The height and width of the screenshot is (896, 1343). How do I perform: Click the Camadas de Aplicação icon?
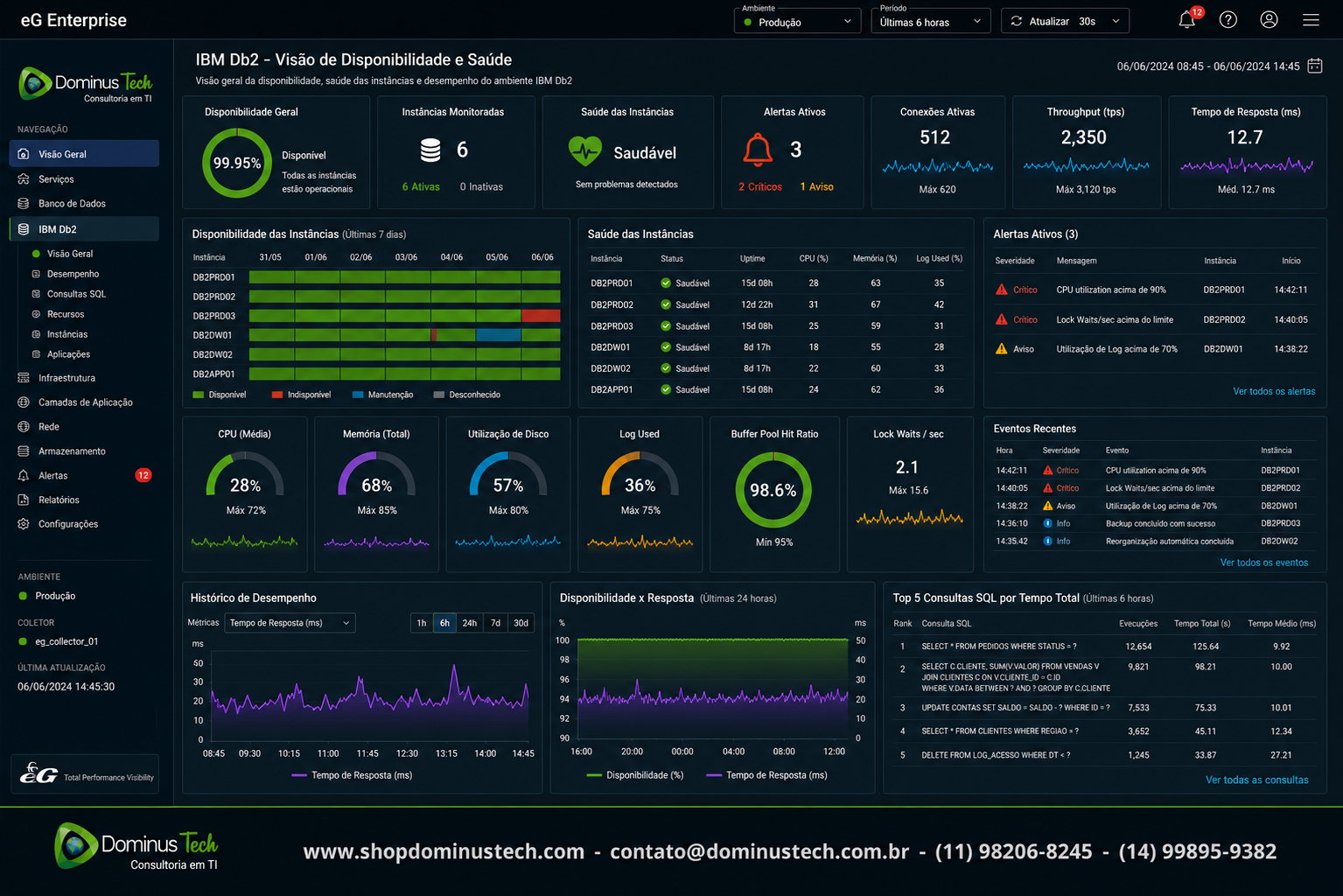pyautogui.click(x=24, y=402)
